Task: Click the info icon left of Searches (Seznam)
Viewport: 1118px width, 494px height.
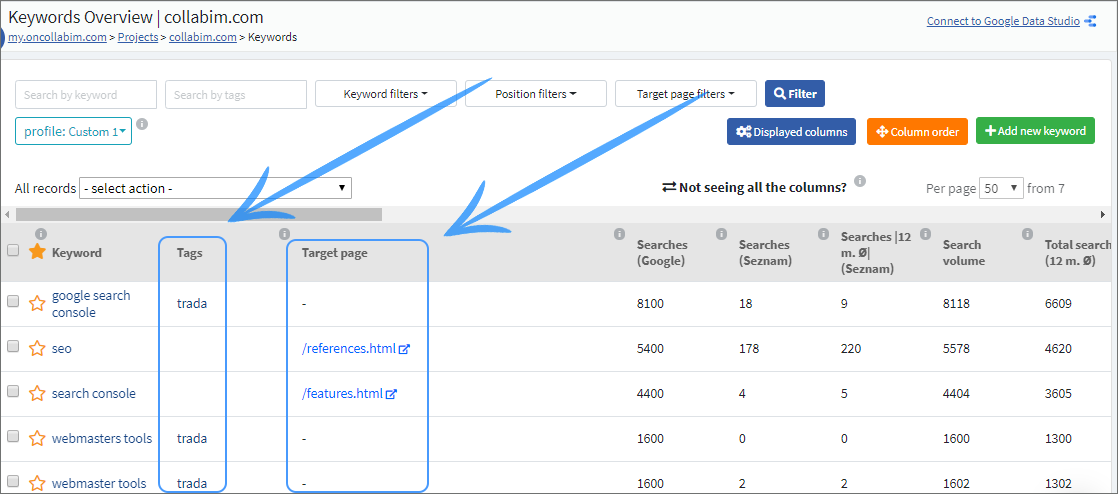Action: pyautogui.click(x=722, y=233)
